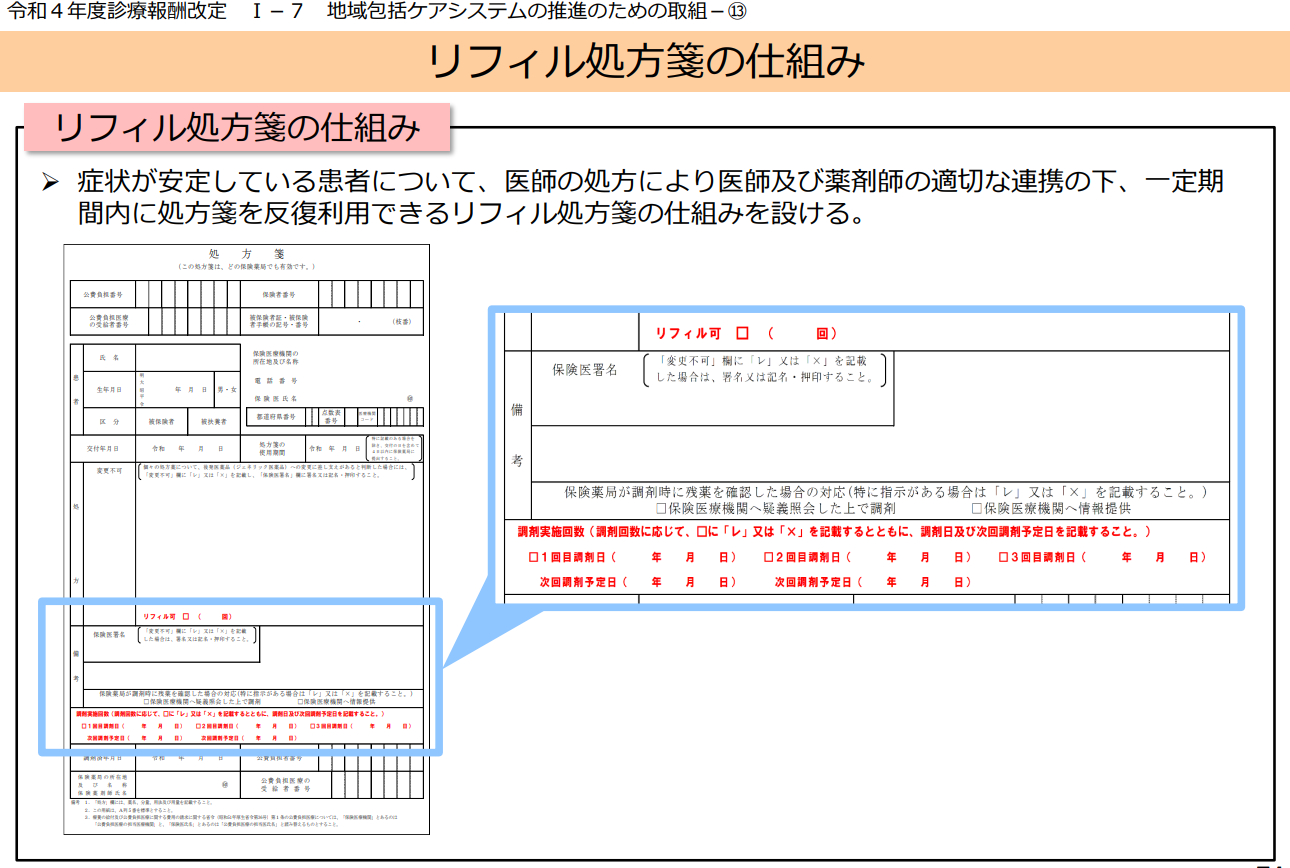
Task: Click the arrow bullet before 症状が安定している
Action: [x=51, y=183]
